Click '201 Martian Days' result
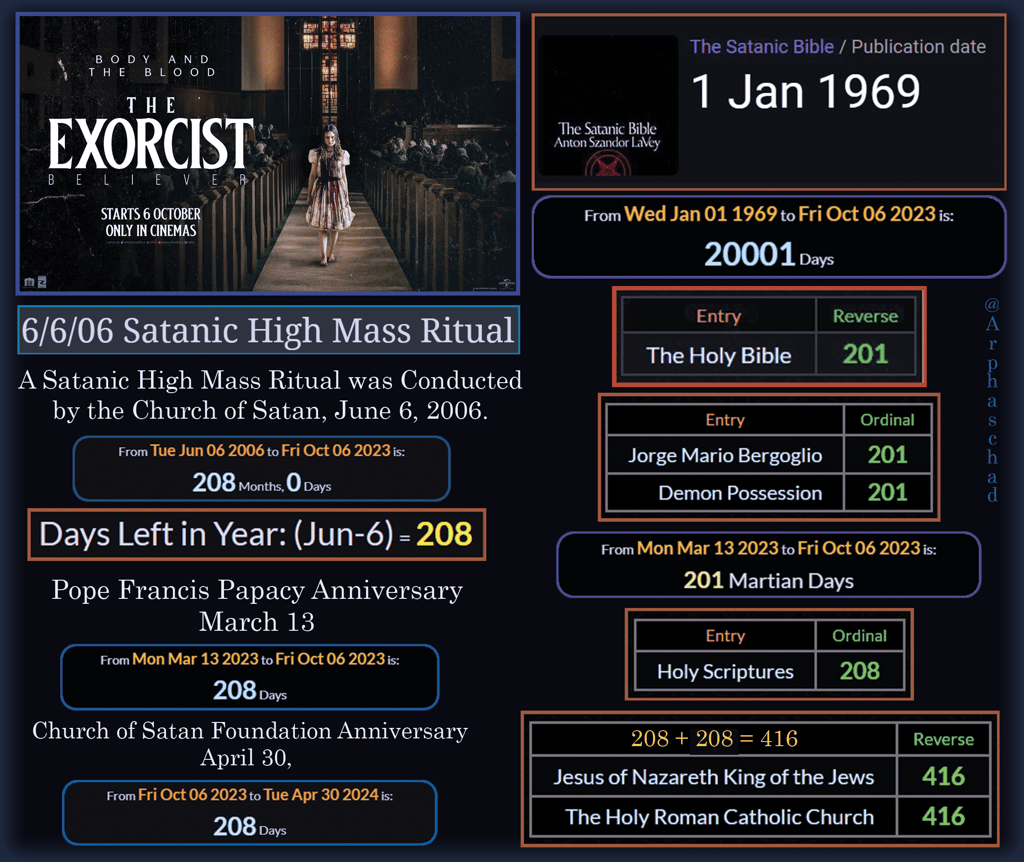Image resolution: width=1024 pixels, height=862 pixels. click(x=769, y=581)
